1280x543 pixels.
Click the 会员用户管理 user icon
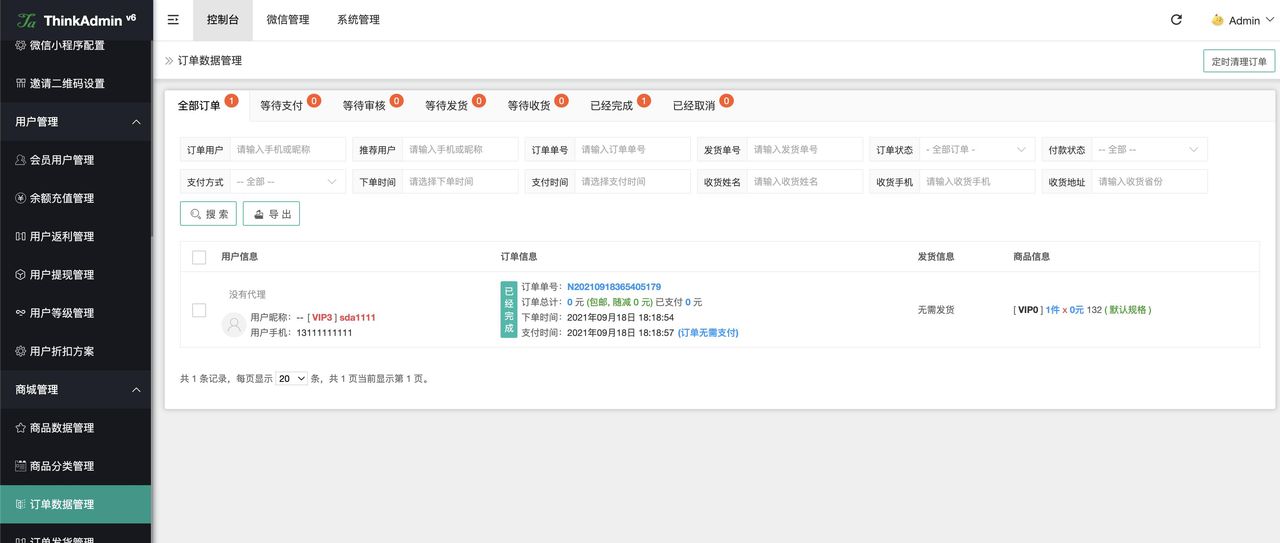click(21, 160)
